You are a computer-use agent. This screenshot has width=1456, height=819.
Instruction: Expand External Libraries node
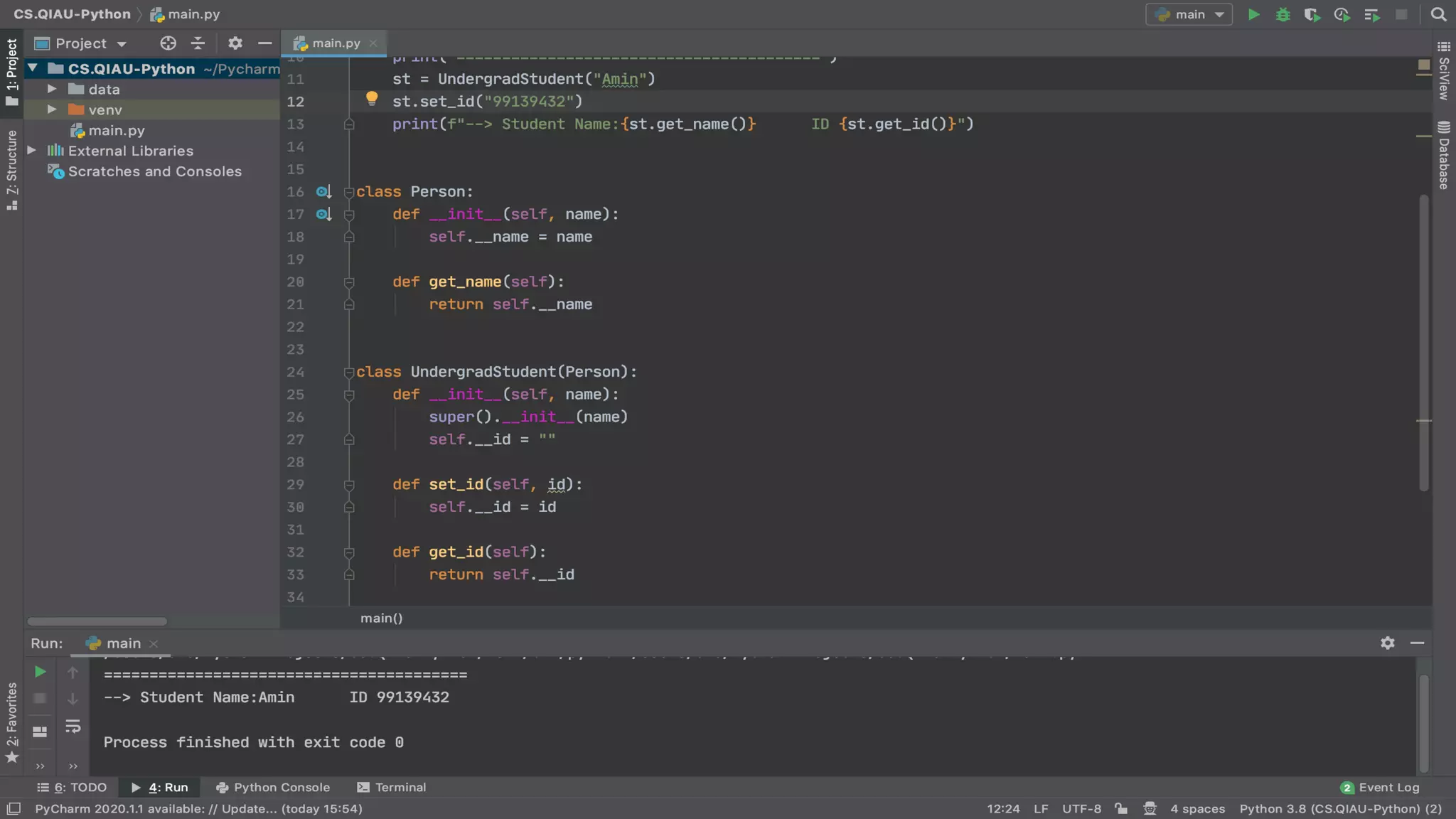(32, 151)
